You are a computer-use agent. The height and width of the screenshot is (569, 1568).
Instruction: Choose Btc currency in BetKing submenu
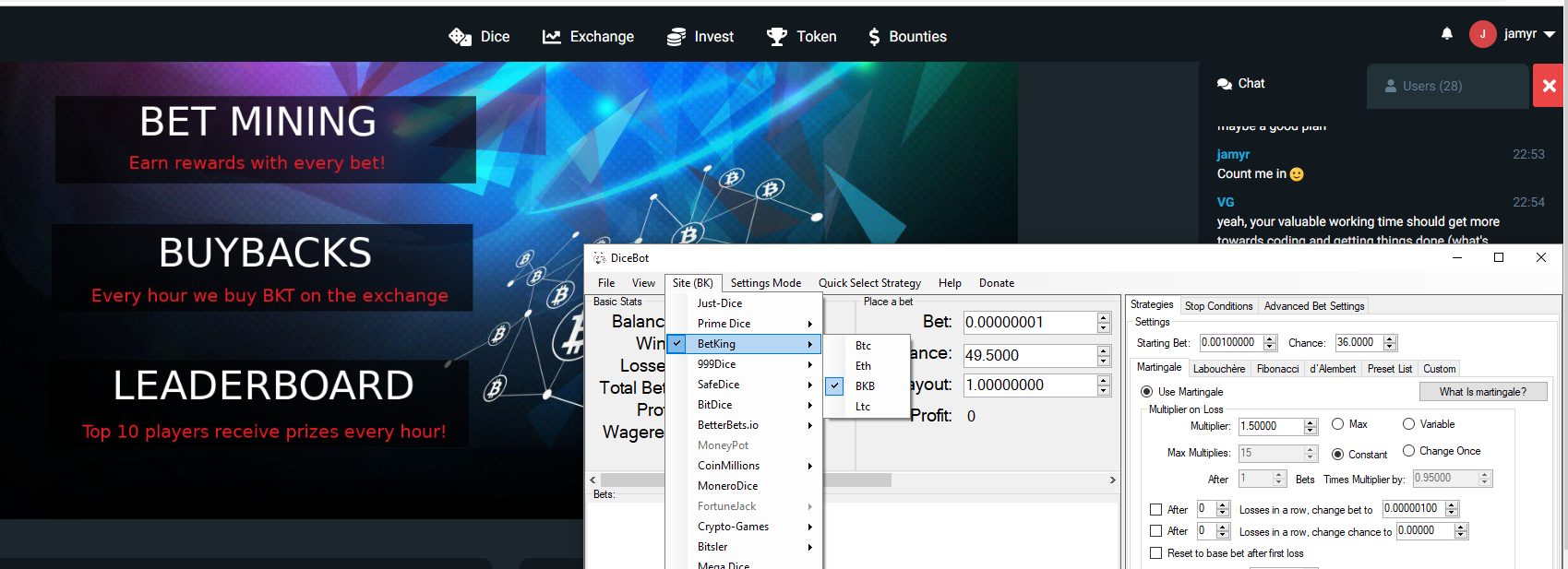867,346
